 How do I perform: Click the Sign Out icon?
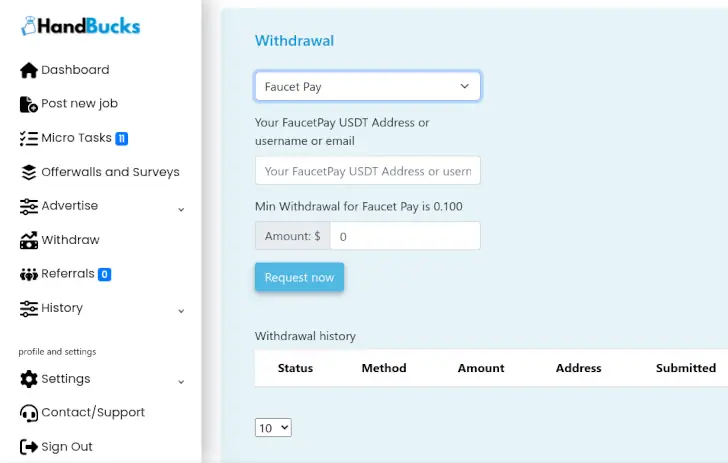pyautogui.click(x=29, y=447)
